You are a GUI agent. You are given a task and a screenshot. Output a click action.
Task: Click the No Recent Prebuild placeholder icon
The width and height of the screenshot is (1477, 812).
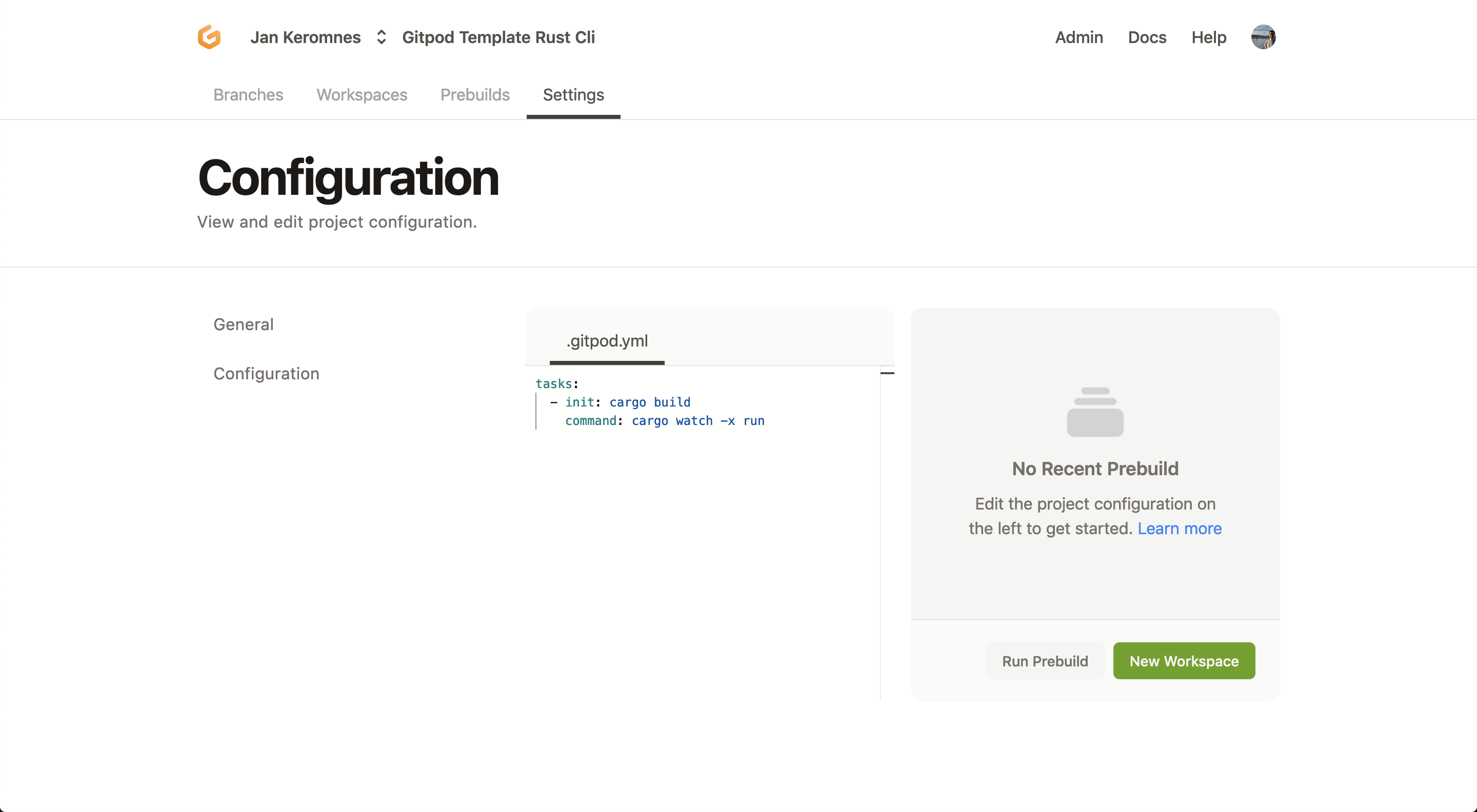(1094, 412)
